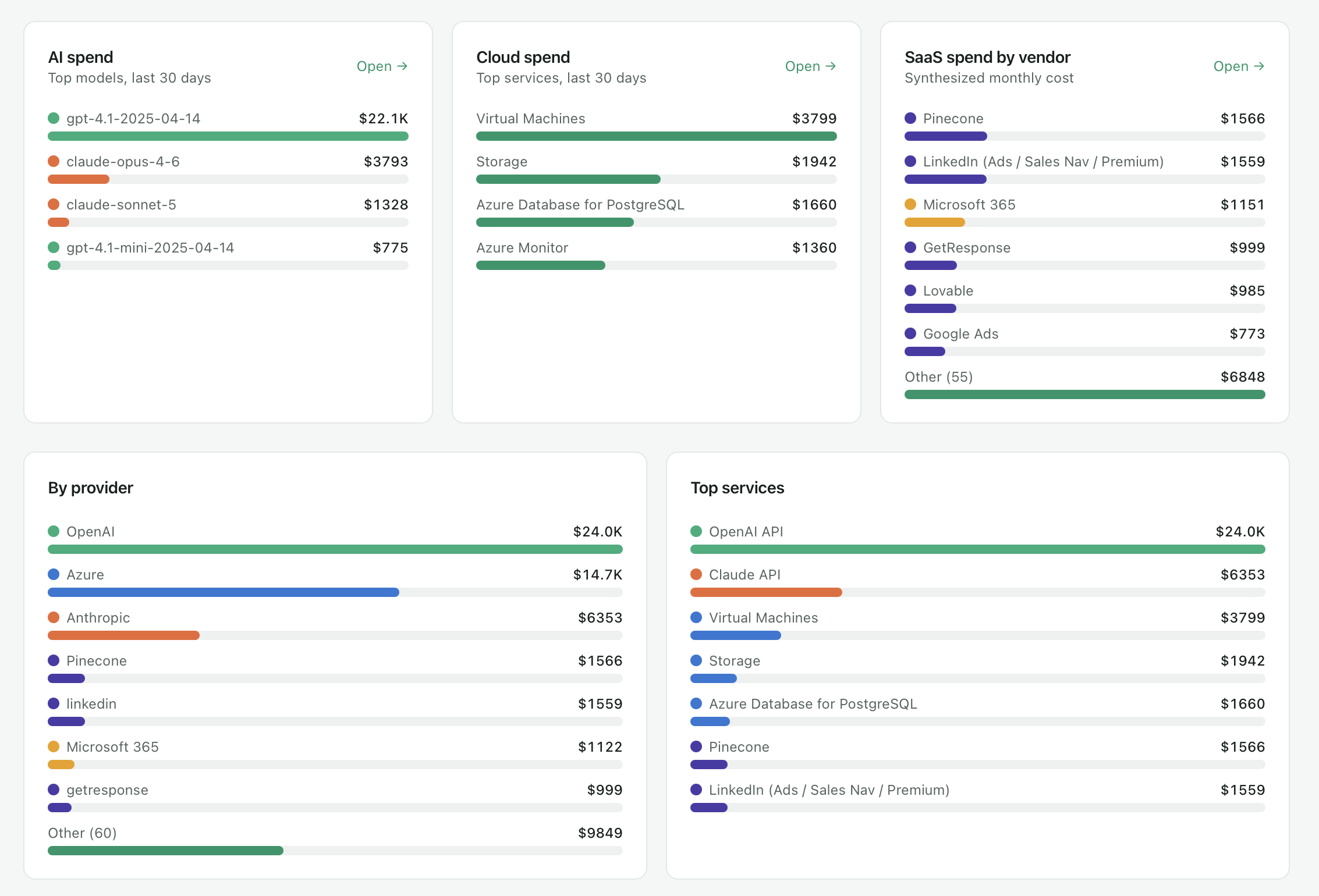
Task: Click the Other (55) spend bar
Action: click(x=1085, y=394)
